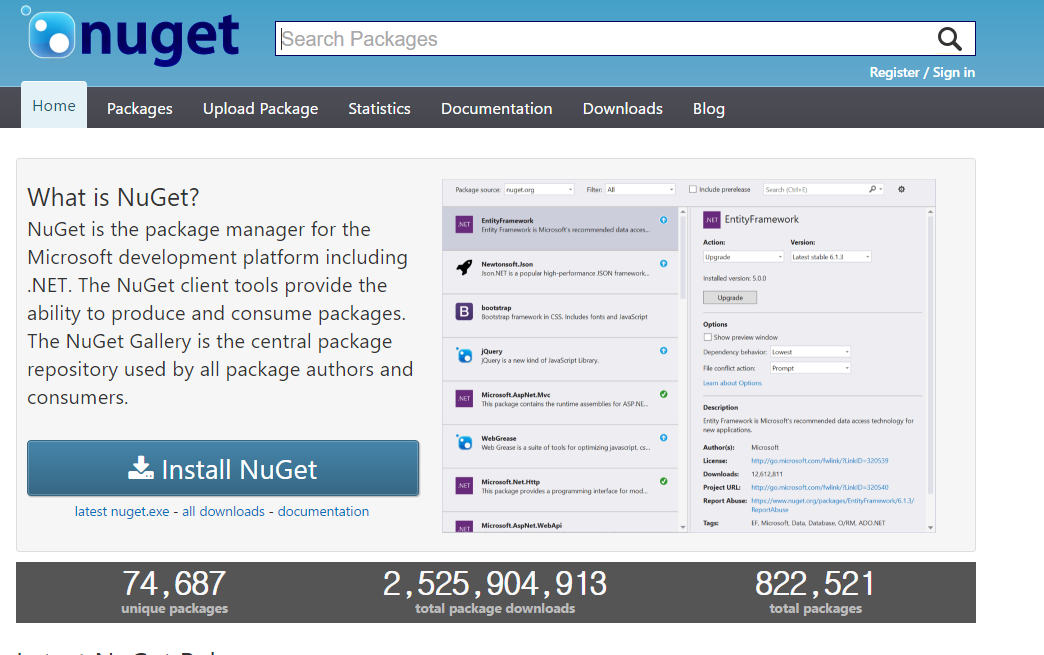Screen dimensions: 1044x655
Task: Click the Register / Sign in link
Action: pyautogui.click(x=922, y=72)
